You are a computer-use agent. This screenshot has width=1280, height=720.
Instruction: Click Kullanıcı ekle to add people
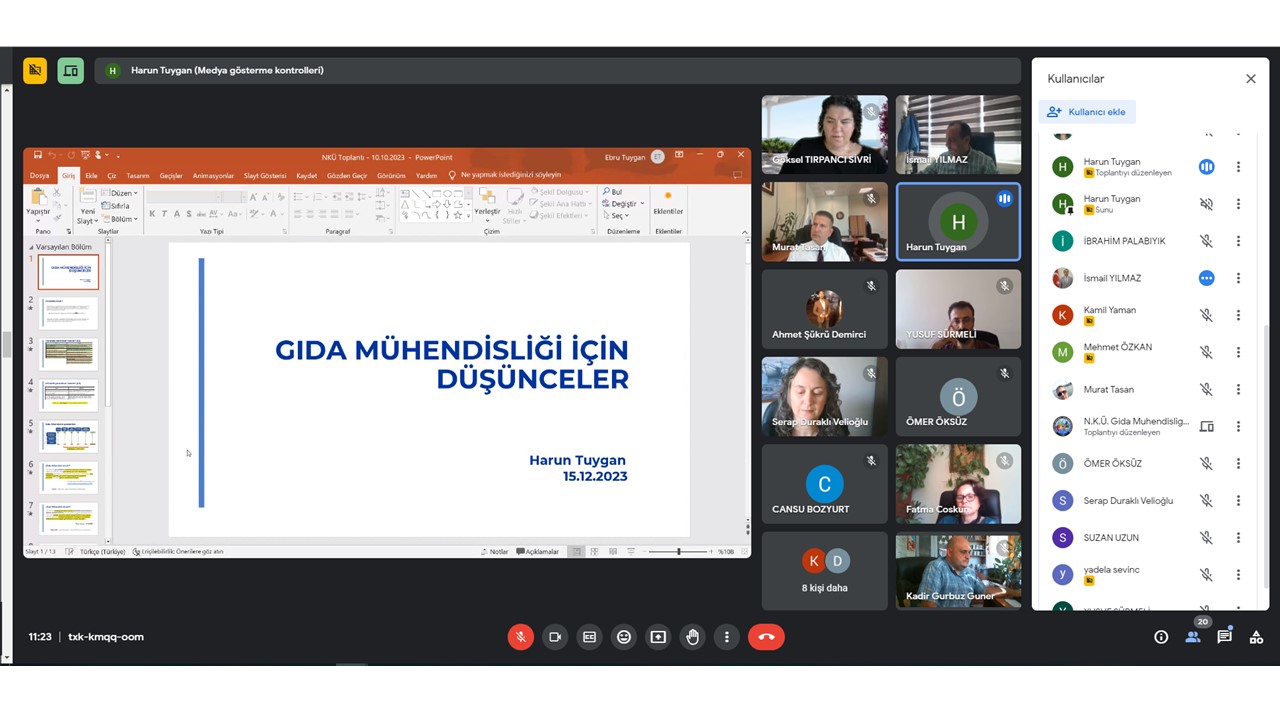click(x=1087, y=112)
